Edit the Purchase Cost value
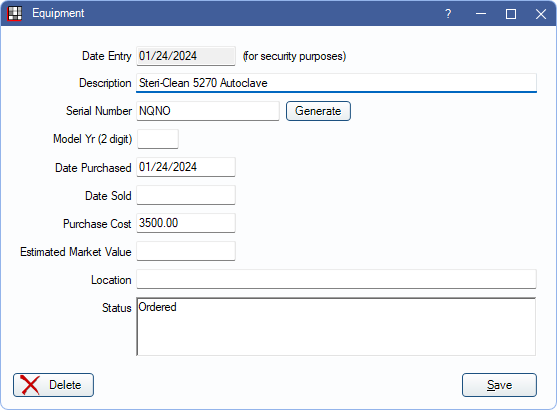This screenshot has height=410, width=557. [x=186, y=223]
